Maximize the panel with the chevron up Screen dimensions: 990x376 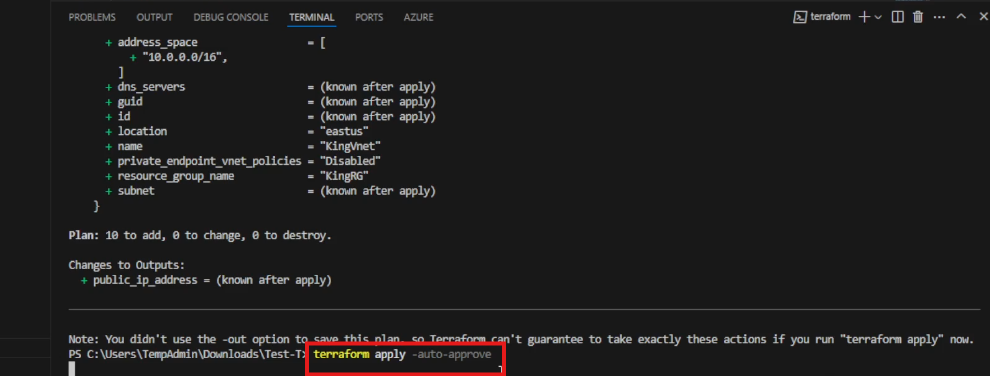coord(962,17)
